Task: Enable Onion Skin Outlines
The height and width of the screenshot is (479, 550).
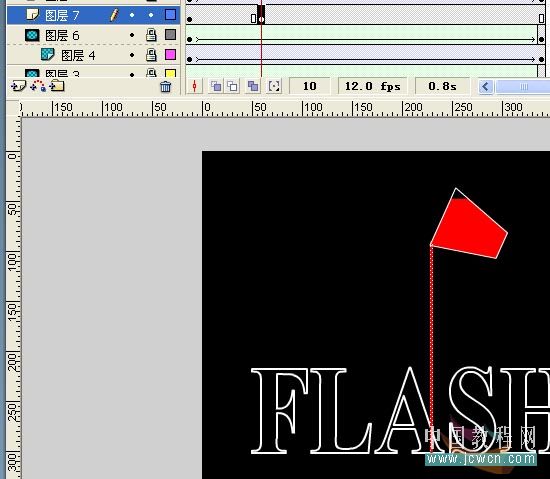Action: click(x=232, y=86)
